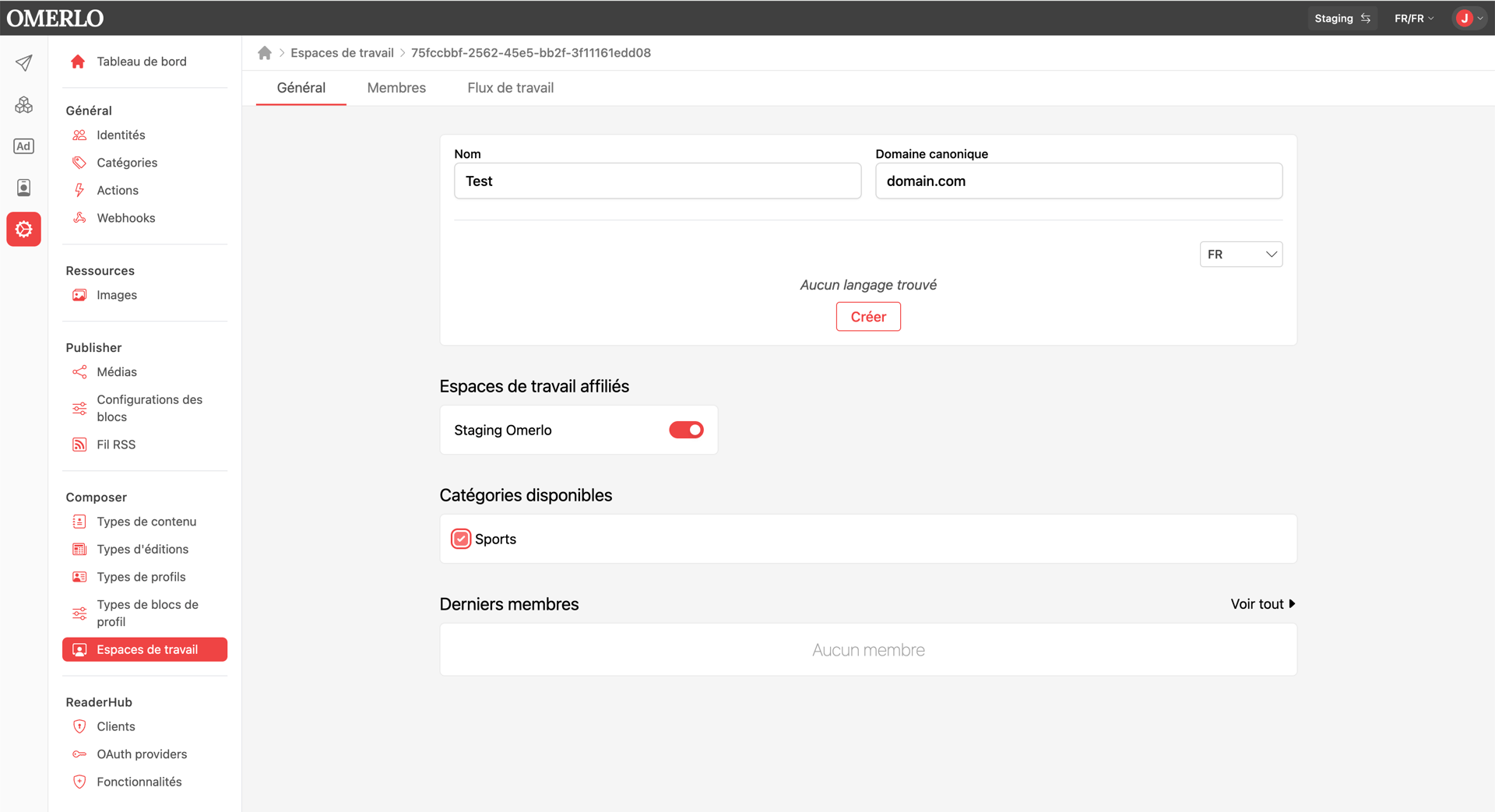Click the OAuth providers key icon
The image size is (1495, 812).
(79, 754)
